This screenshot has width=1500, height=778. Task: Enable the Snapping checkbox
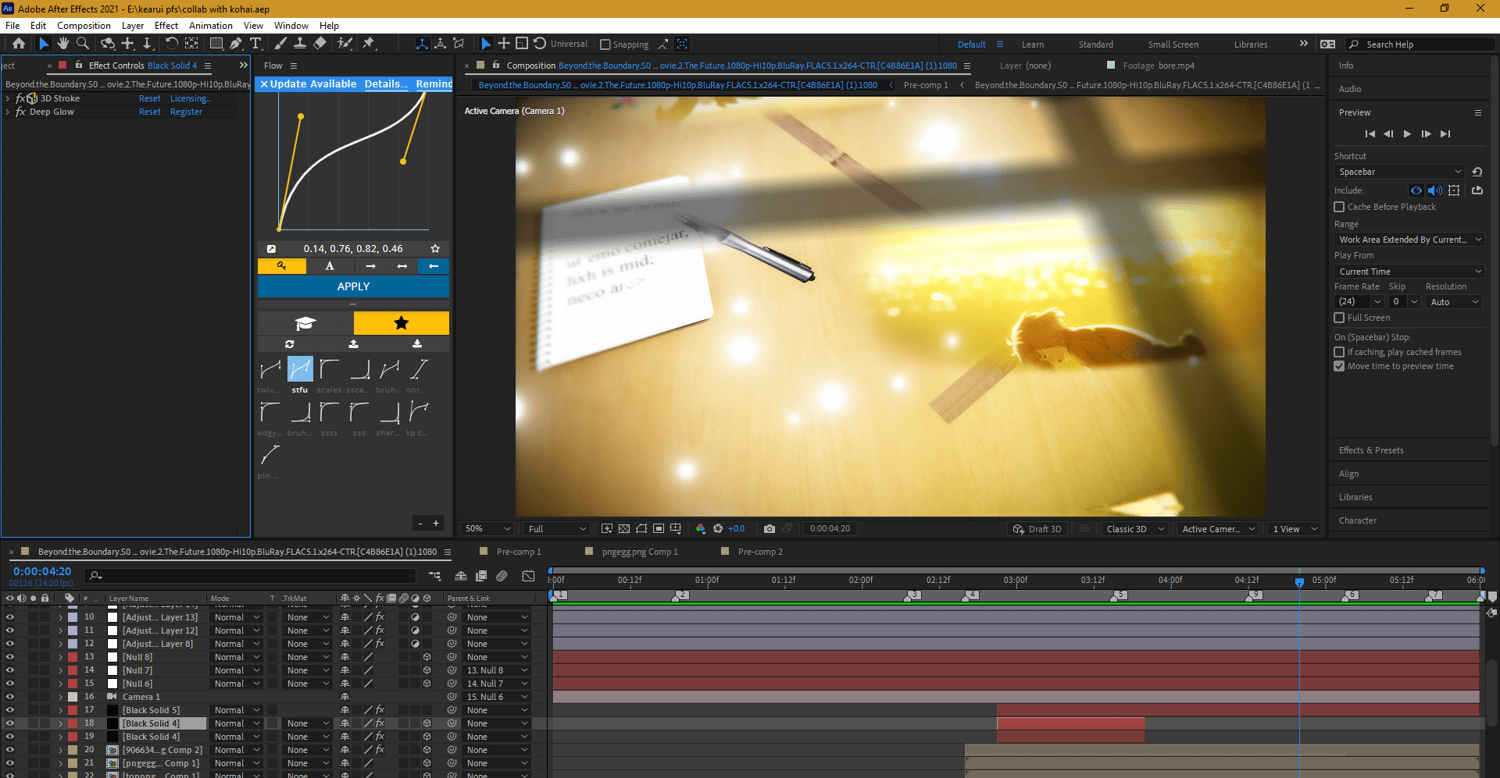click(x=605, y=44)
